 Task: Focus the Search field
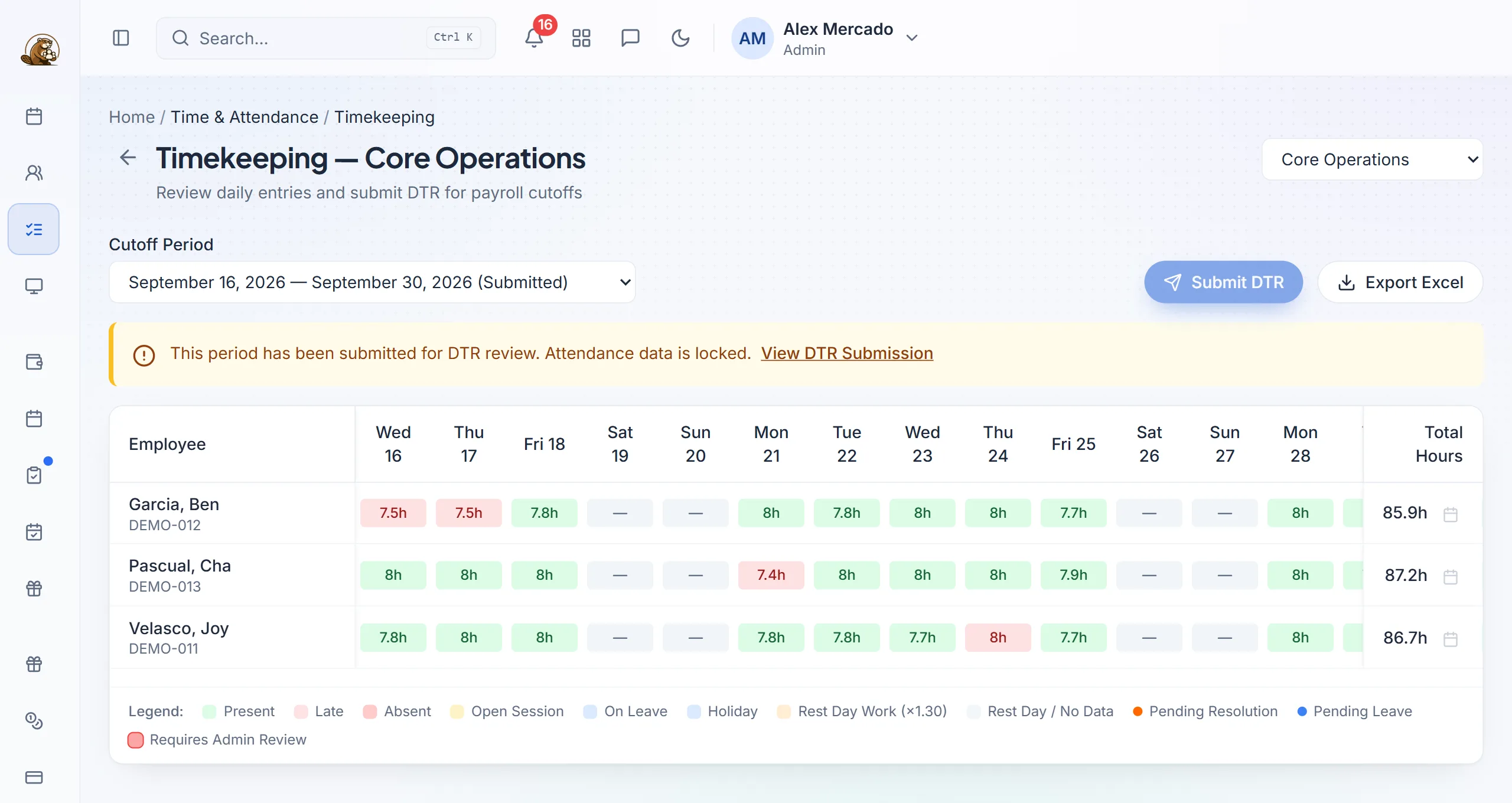pos(326,38)
